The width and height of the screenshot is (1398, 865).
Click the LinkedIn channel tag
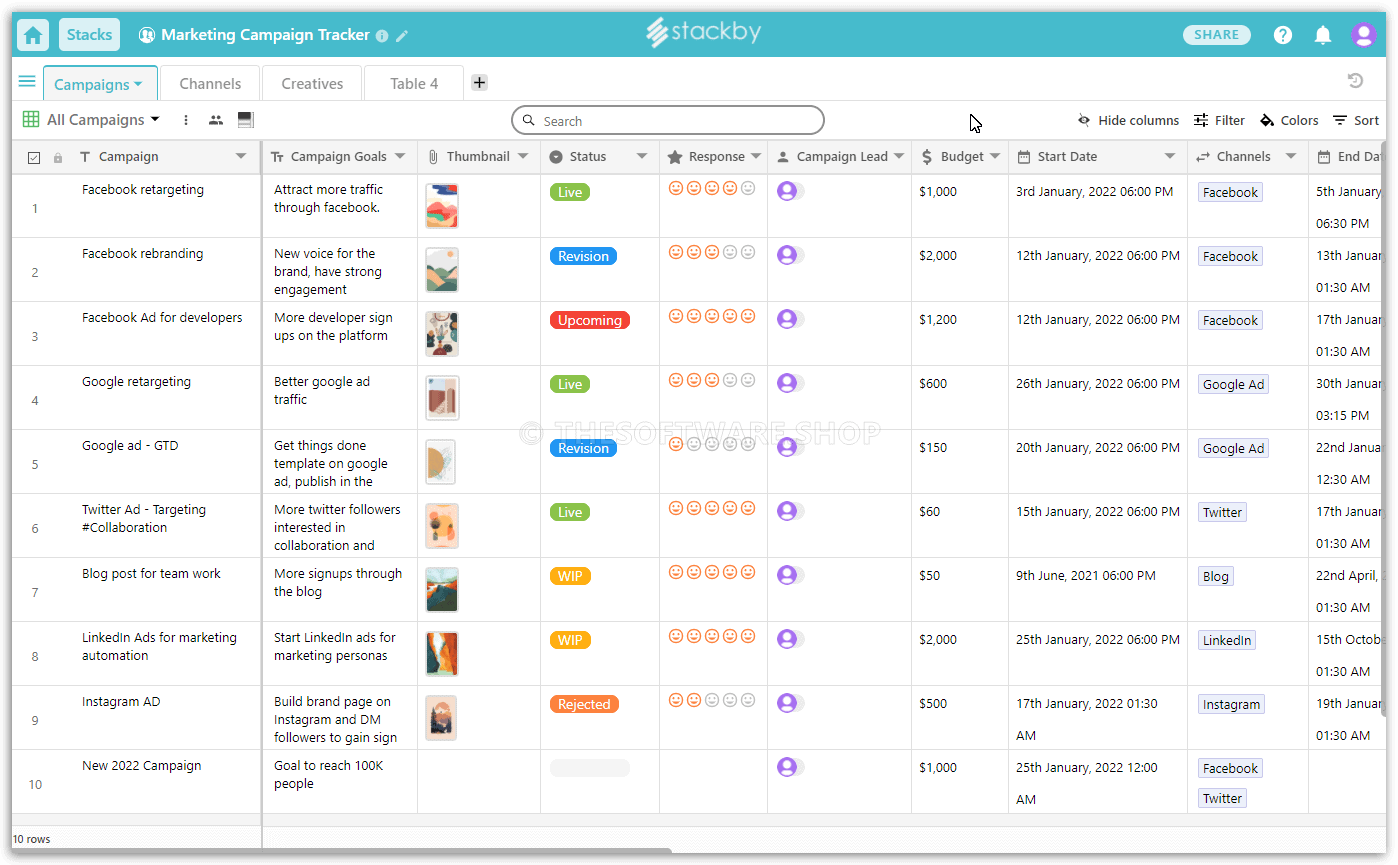(1227, 640)
